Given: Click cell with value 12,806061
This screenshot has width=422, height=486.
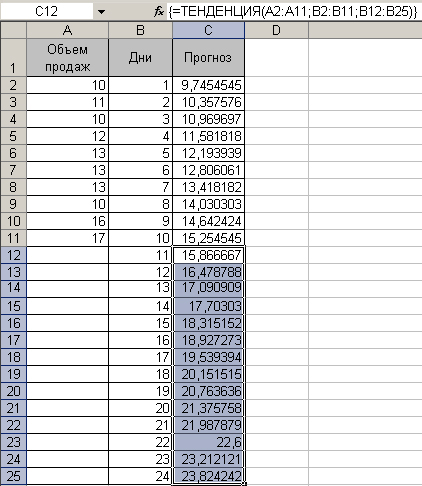Looking at the screenshot, I should [208, 170].
